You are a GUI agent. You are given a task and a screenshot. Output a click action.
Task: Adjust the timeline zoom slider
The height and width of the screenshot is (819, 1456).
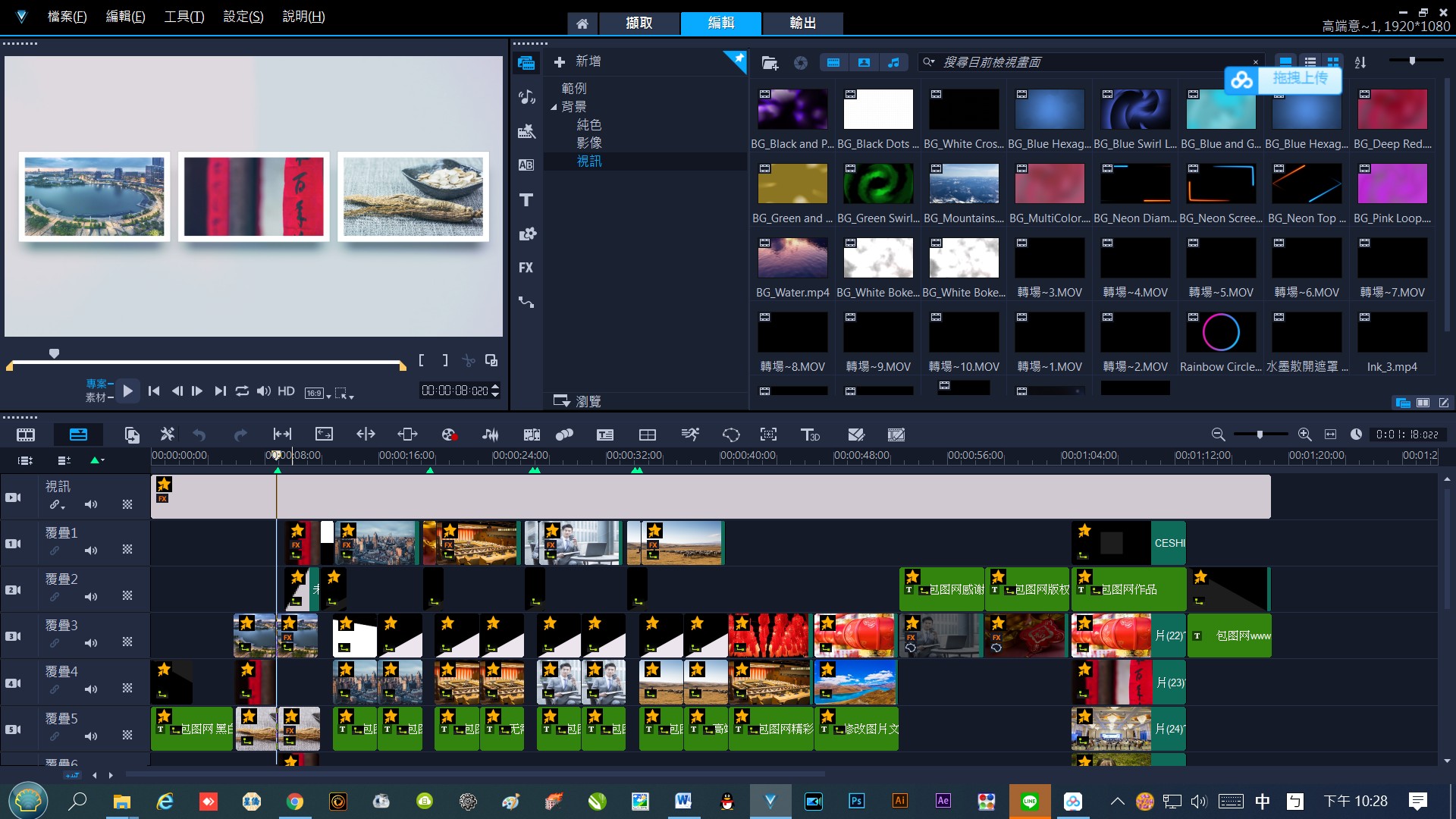point(1260,435)
